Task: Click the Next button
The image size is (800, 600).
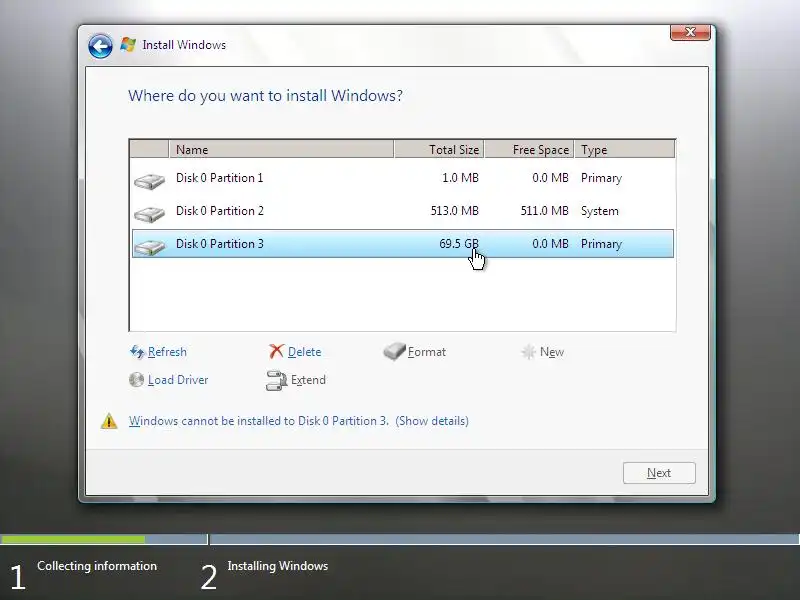Action: [x=659, y=473]
